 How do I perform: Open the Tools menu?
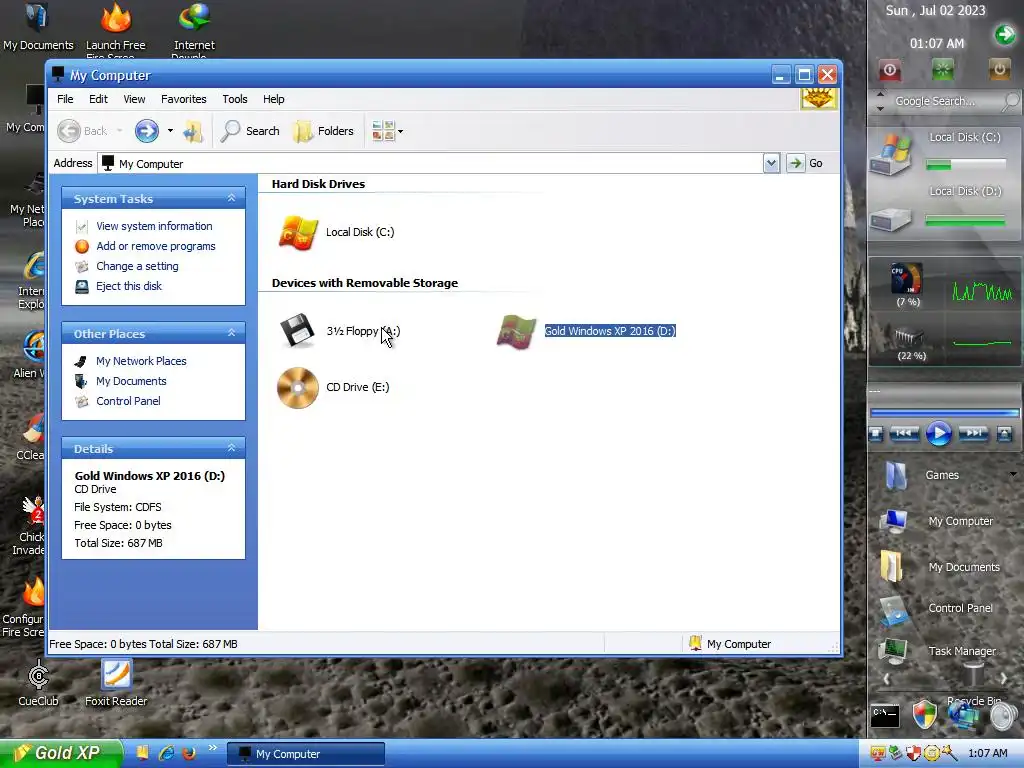234,99
